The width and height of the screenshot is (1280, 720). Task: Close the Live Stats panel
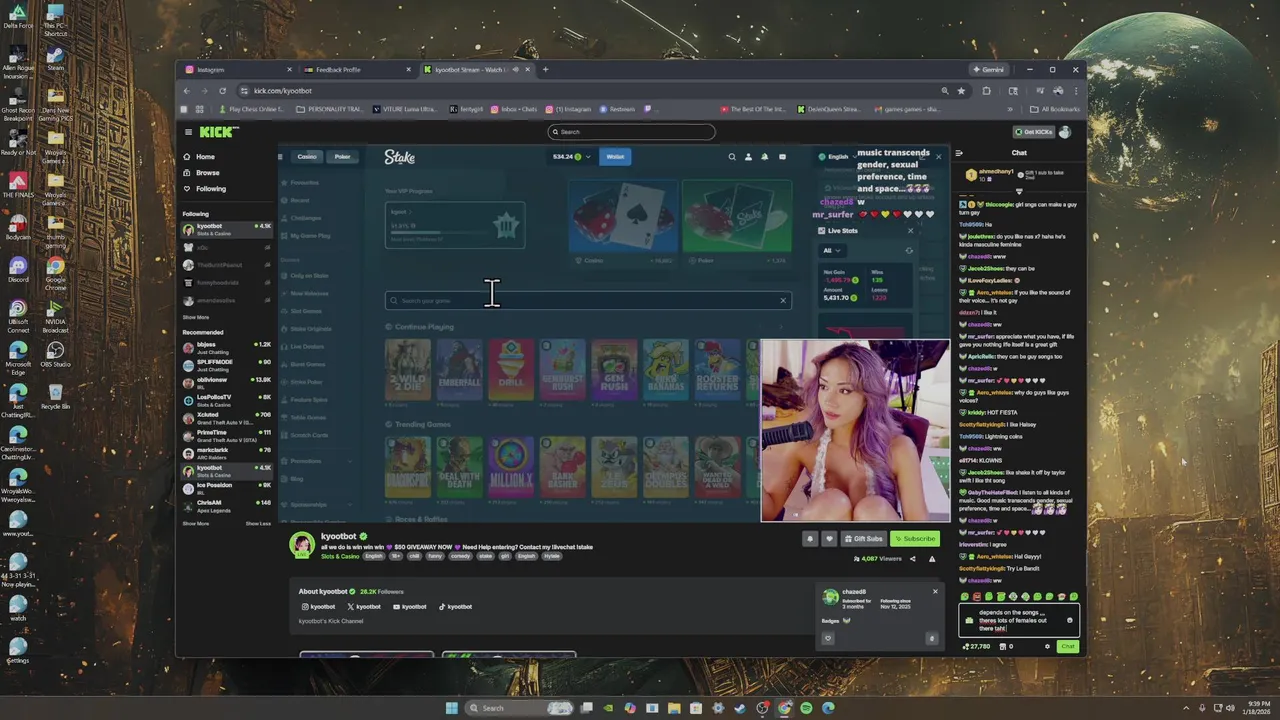[x=910, y=231]
